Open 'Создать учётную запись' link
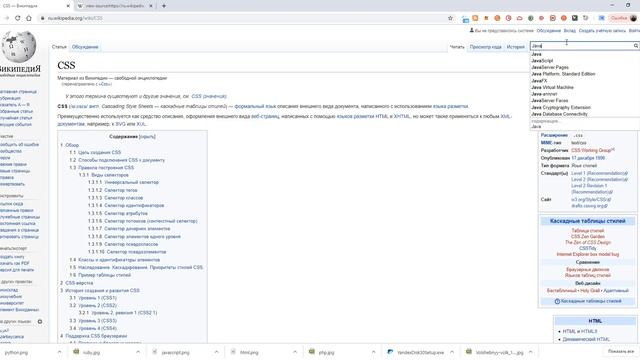Viewport: 640px width, 360px height. 602,31
